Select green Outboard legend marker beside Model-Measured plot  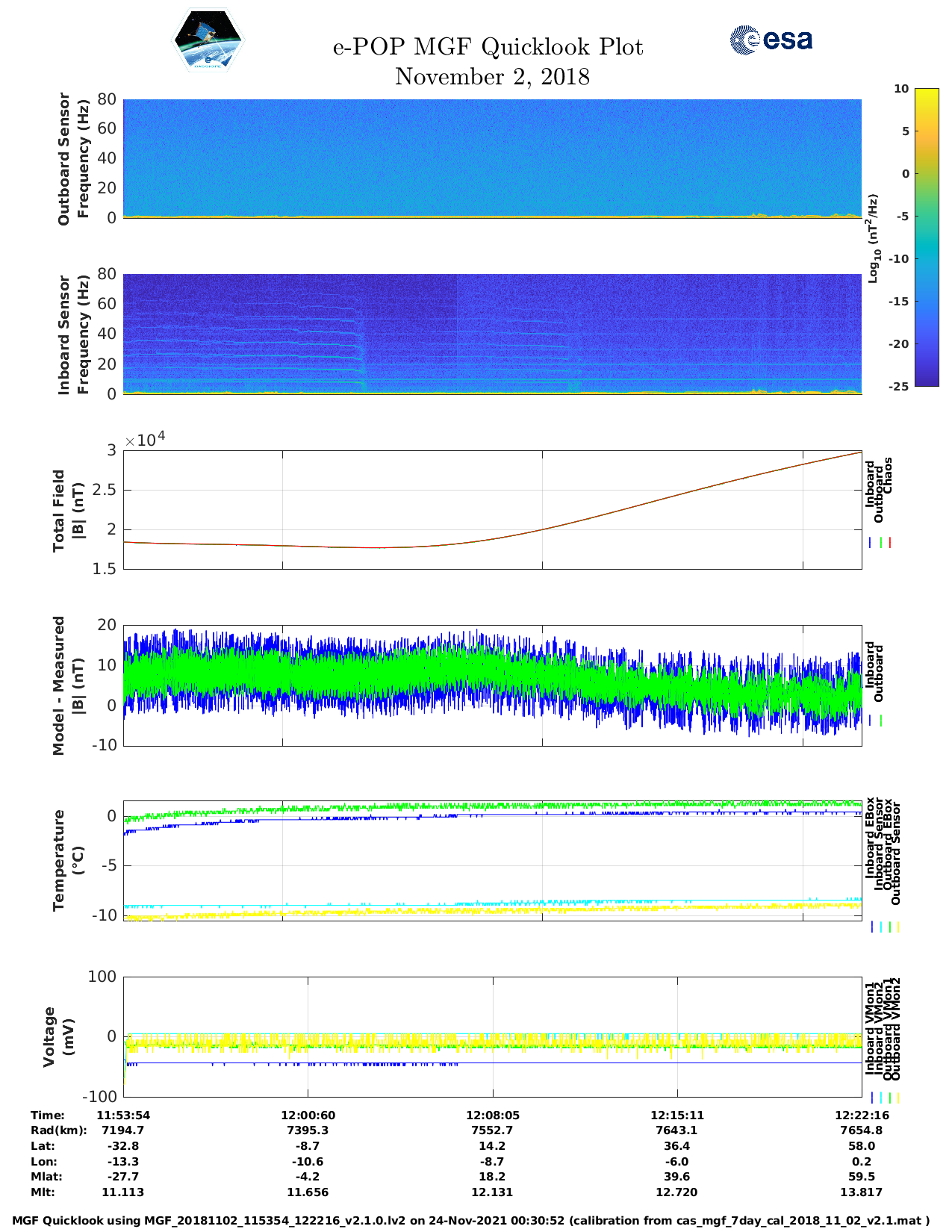(x=881, y=721)
